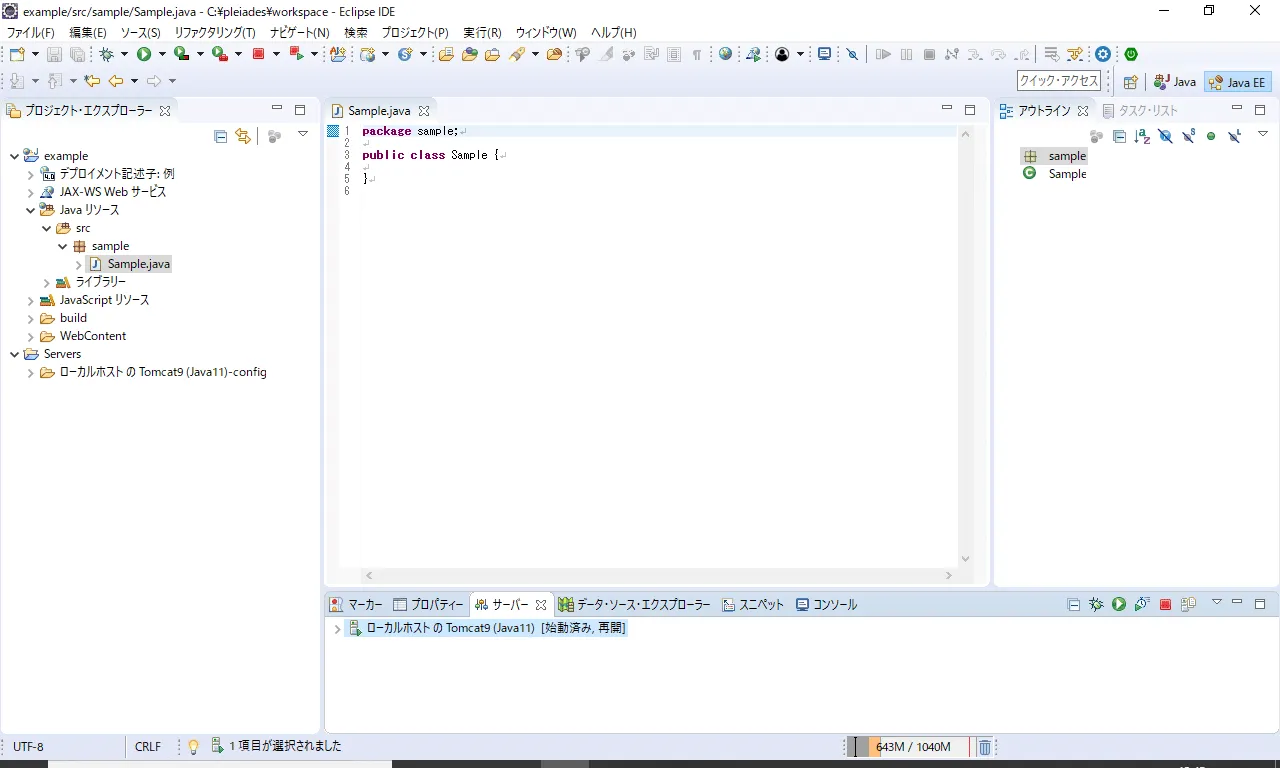Image resolution: width=1280 pixels, height=768 pixels.
Task: Close the Sample.java editor tab
Action: pyautogui.click(x=423, y=111)
